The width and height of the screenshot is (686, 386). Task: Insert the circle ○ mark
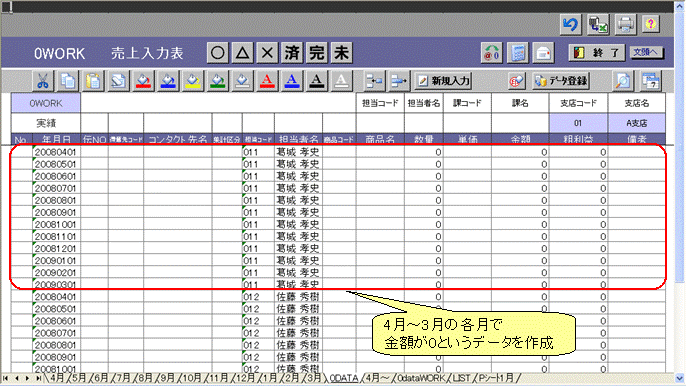point(218,53)
